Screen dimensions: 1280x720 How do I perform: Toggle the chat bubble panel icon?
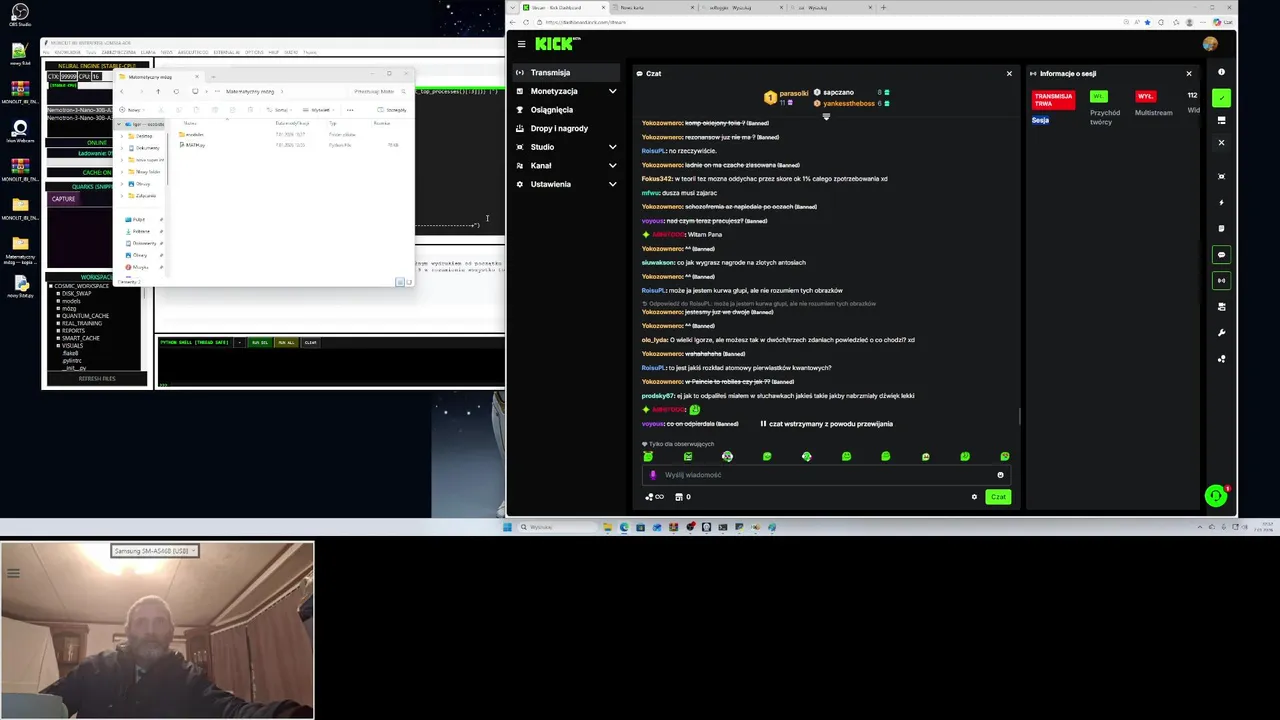coord(1221,255)
